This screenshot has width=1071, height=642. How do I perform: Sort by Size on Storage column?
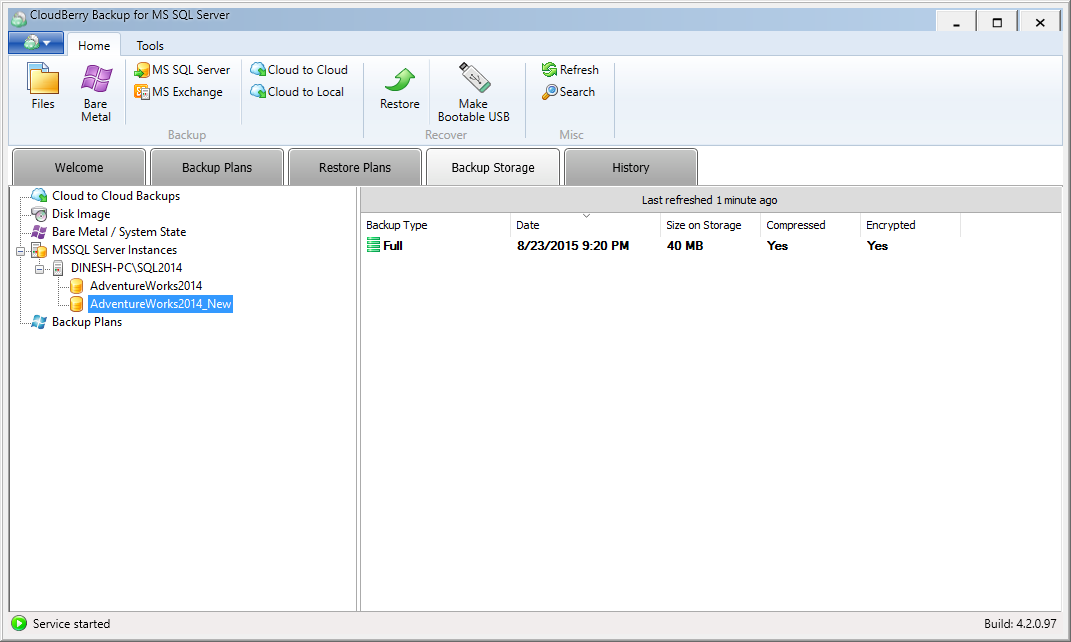pos(710,225)
